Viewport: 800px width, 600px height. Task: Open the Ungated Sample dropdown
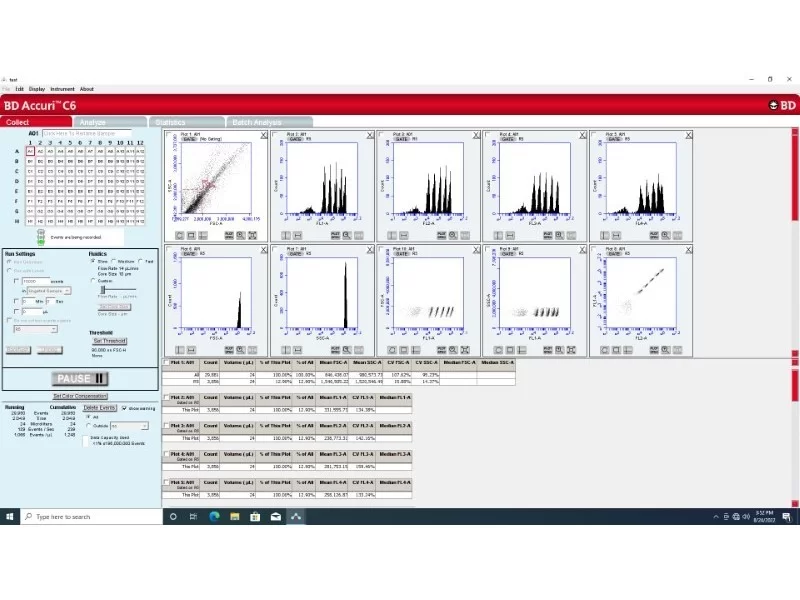49,291
